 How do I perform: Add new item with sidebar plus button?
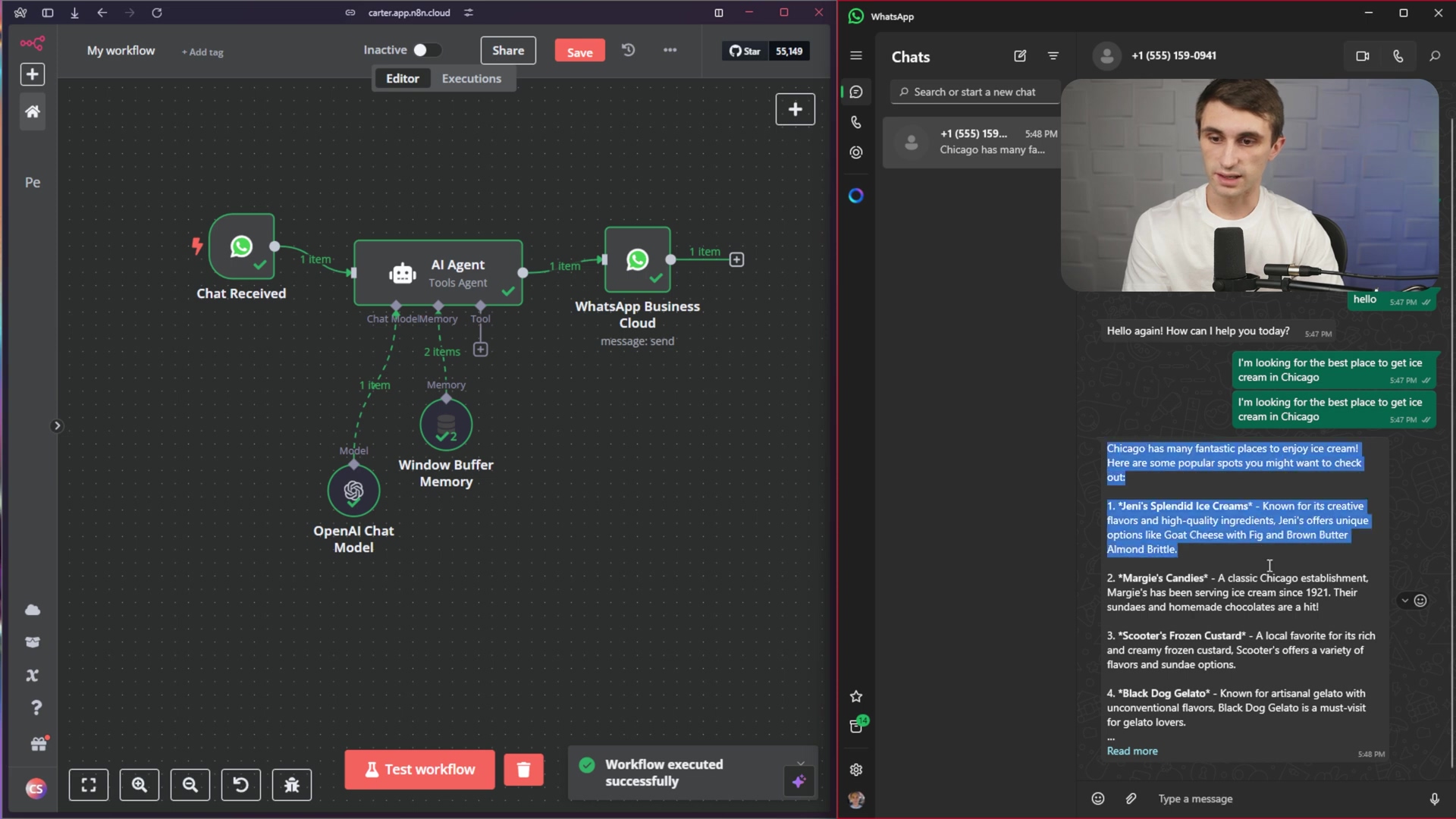pos(32,74)
